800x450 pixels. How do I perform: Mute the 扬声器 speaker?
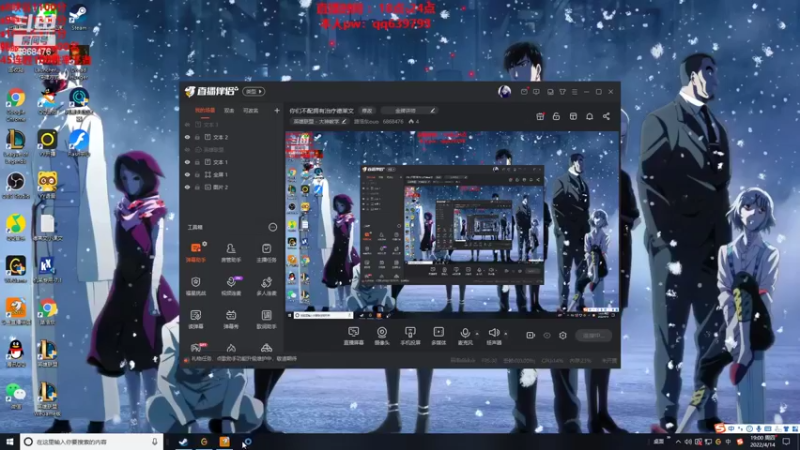(494, 336)
